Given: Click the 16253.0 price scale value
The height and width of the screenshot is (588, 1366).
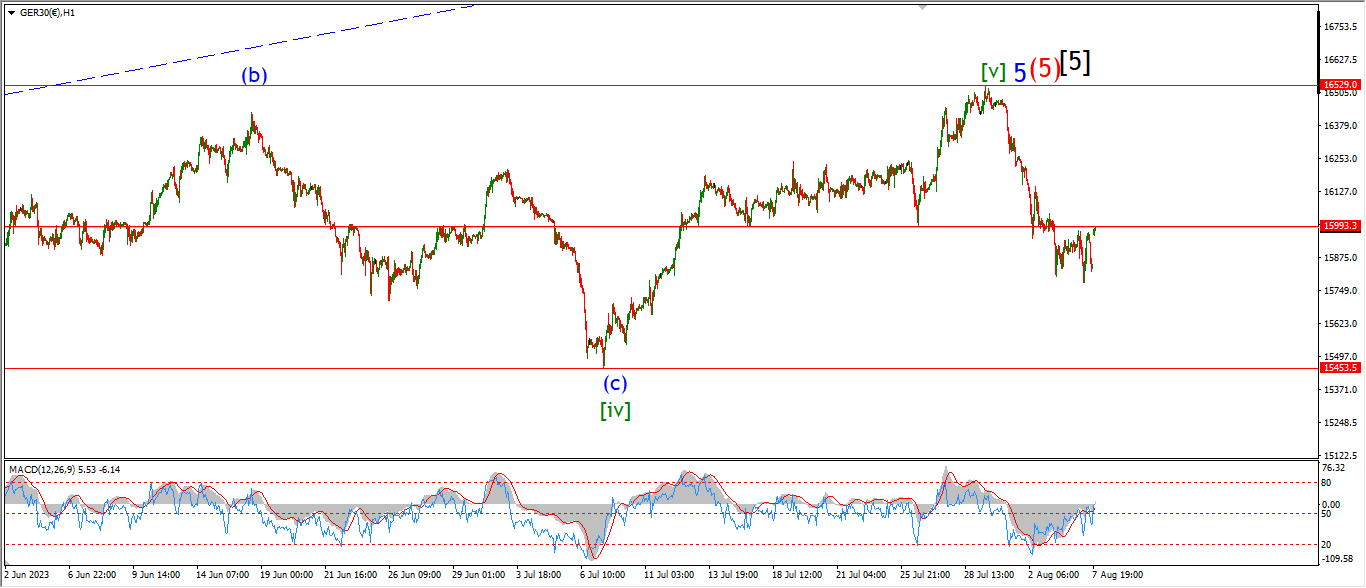Looking at the screenshot, I should pos(1339,158).
